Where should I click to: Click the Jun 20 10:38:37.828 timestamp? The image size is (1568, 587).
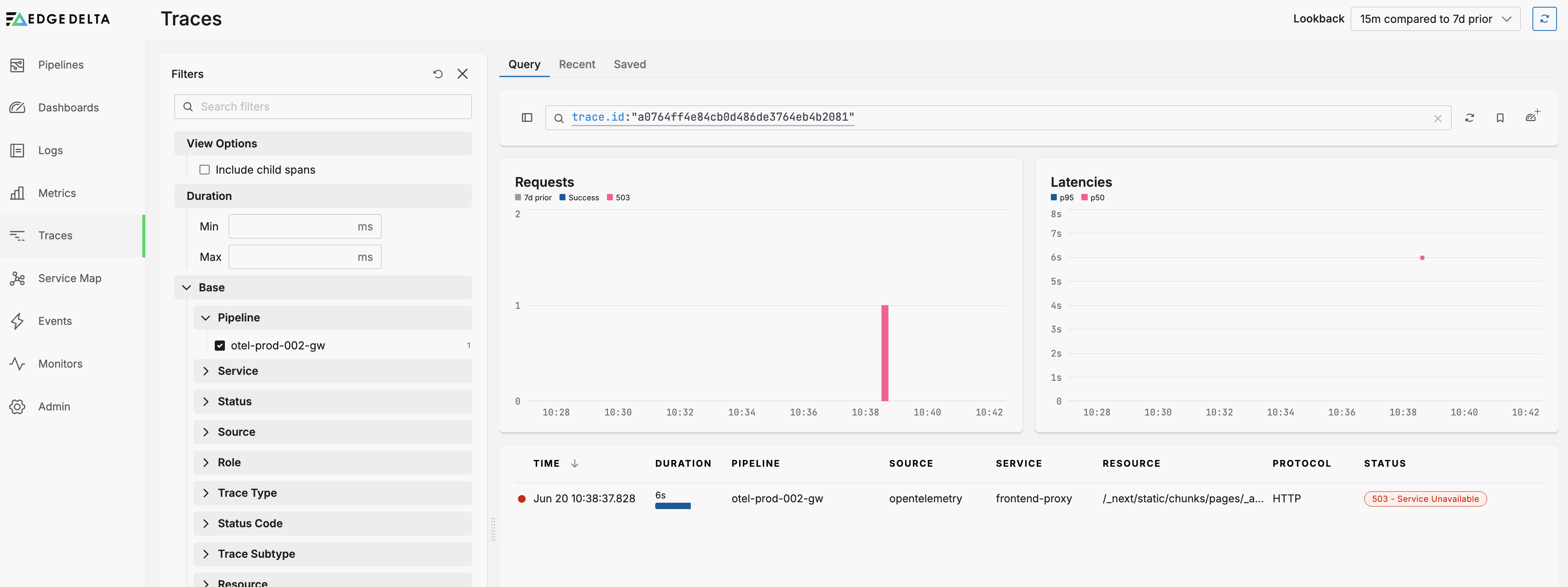click(584, 499)
